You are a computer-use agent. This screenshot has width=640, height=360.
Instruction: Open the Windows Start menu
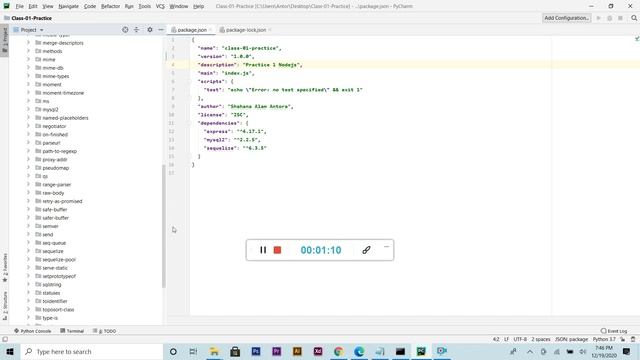(10, 351)
